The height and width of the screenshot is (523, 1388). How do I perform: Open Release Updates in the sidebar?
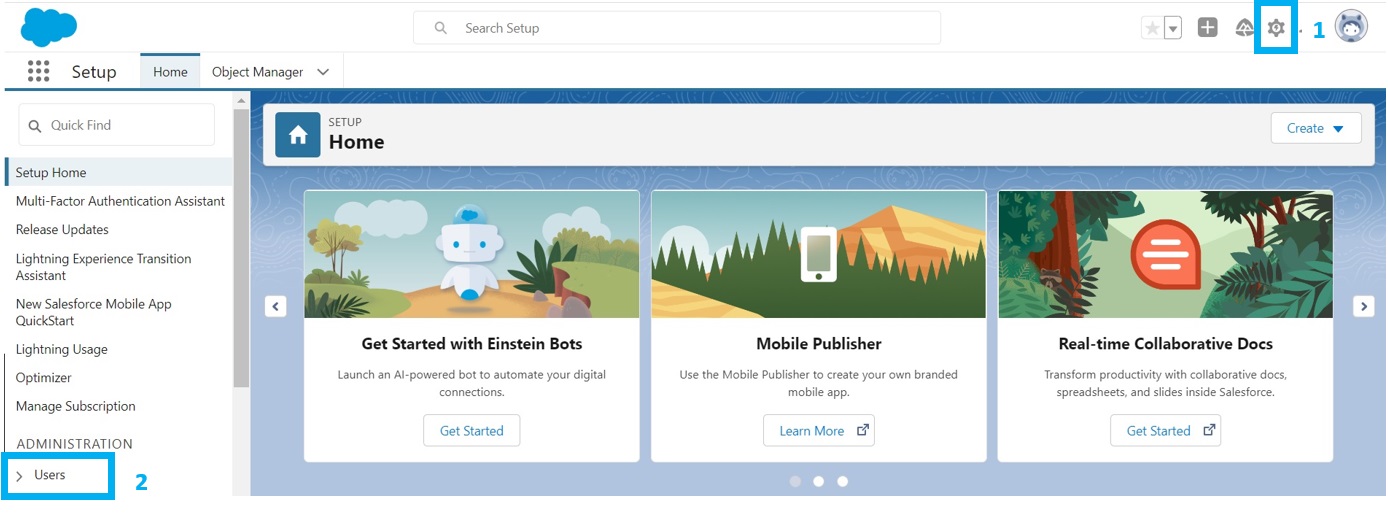tap(62, 229)
